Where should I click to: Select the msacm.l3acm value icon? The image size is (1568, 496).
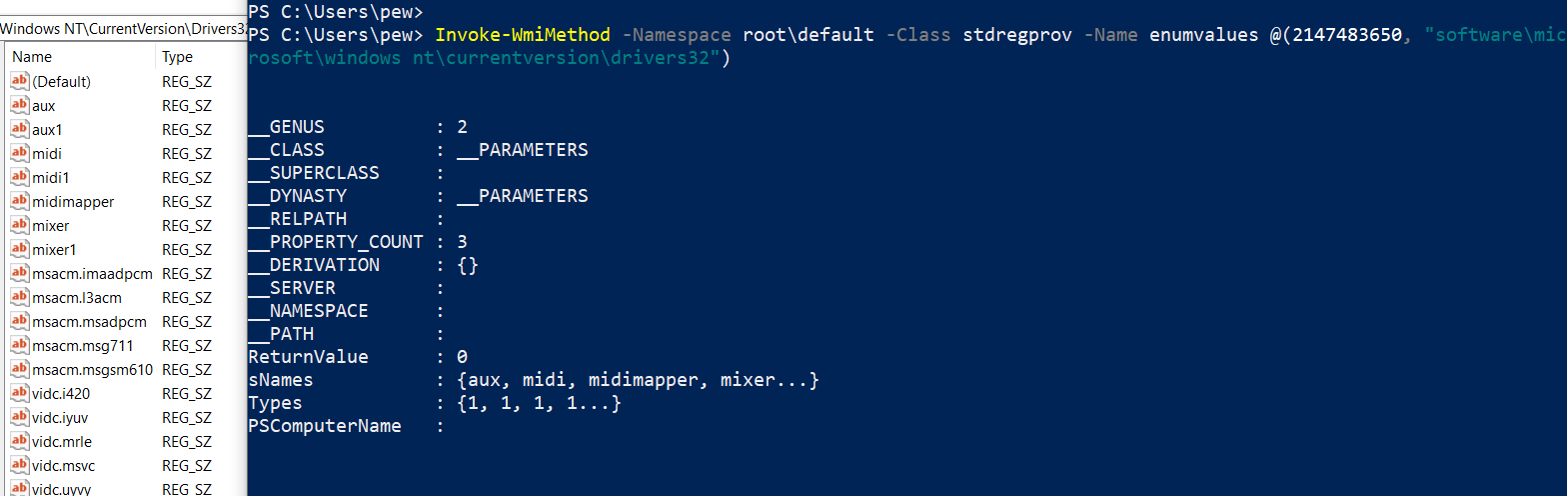20,297
